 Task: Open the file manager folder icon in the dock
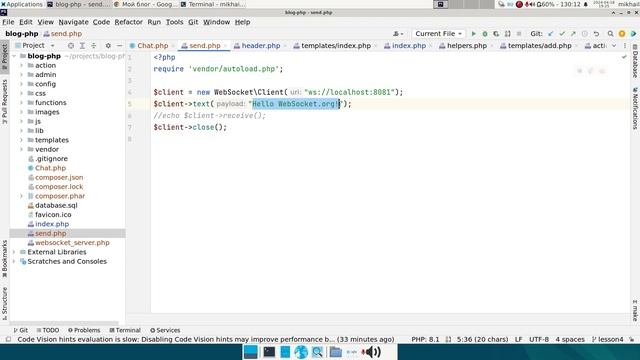336,352
